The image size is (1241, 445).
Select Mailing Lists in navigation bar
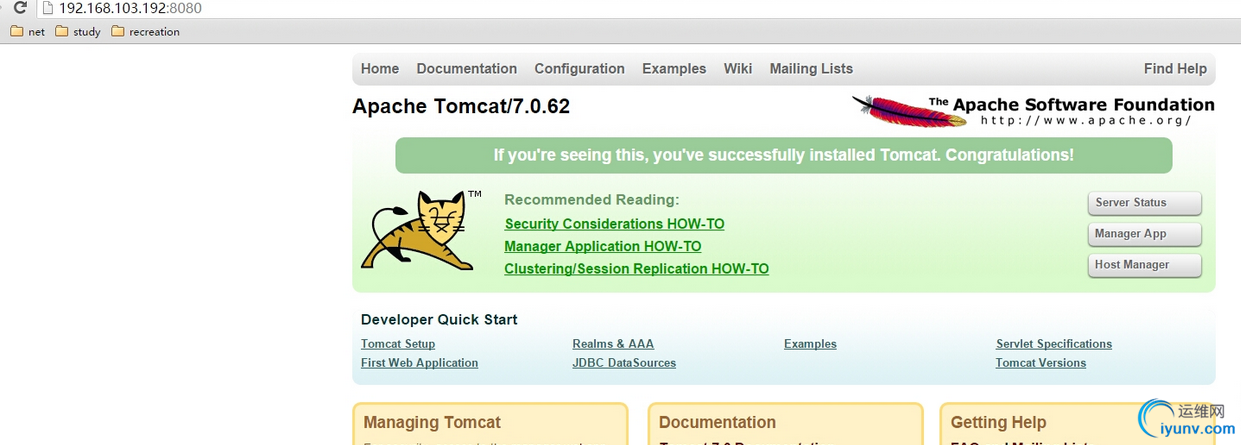point(811,69)
